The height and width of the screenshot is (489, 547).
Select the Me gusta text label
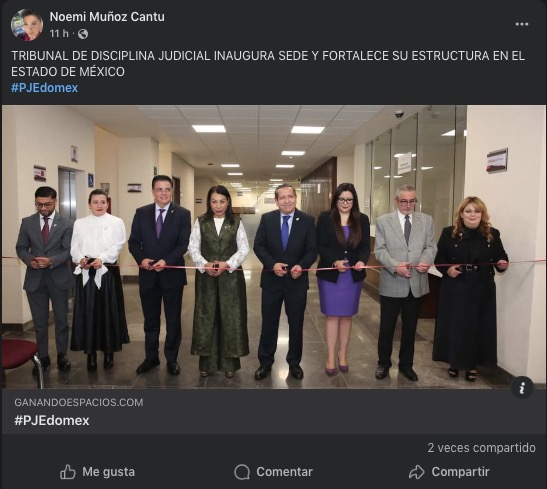pos(108,472)
